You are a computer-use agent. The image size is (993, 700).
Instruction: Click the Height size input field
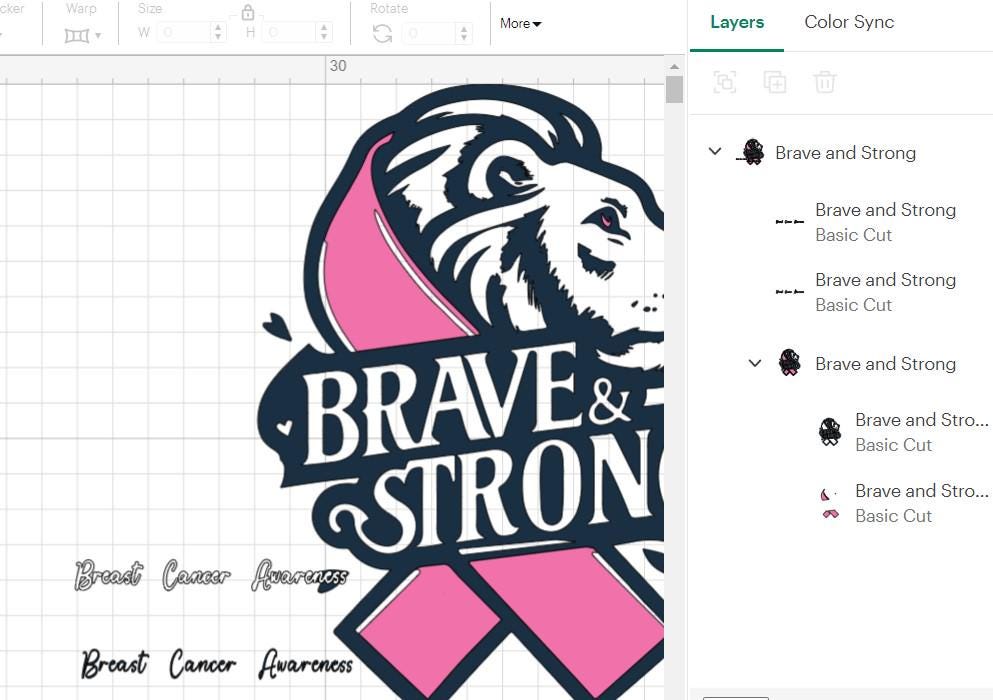click(291, 32)
